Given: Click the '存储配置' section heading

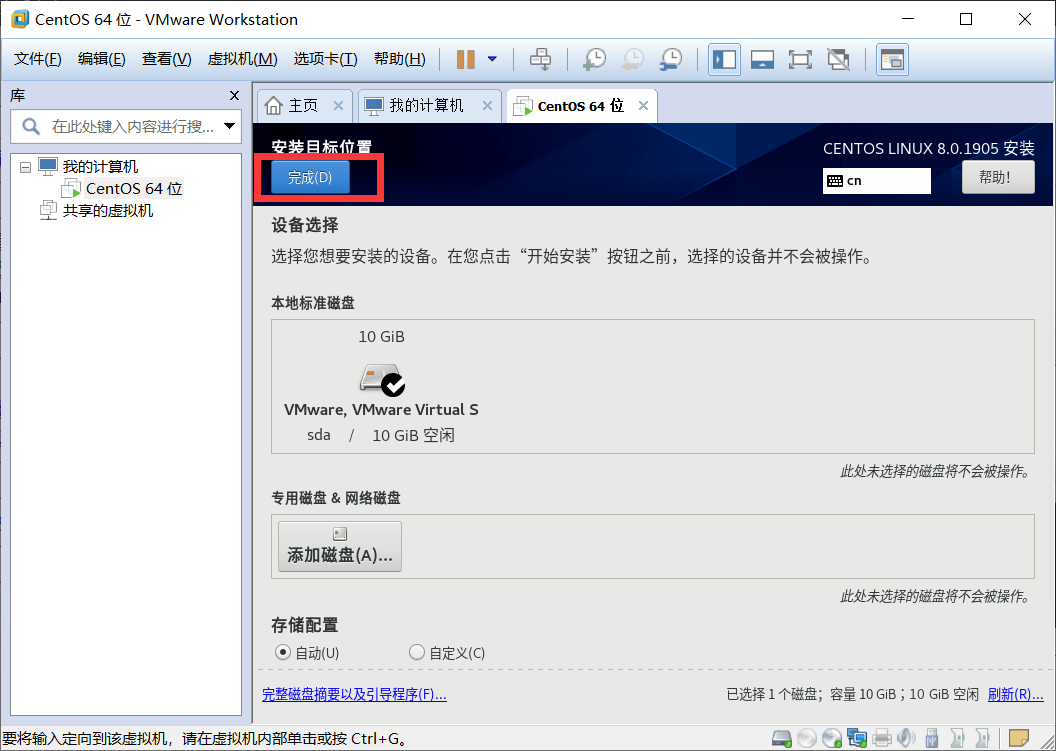Looking at the screenshot, I should tap(305, 625).
